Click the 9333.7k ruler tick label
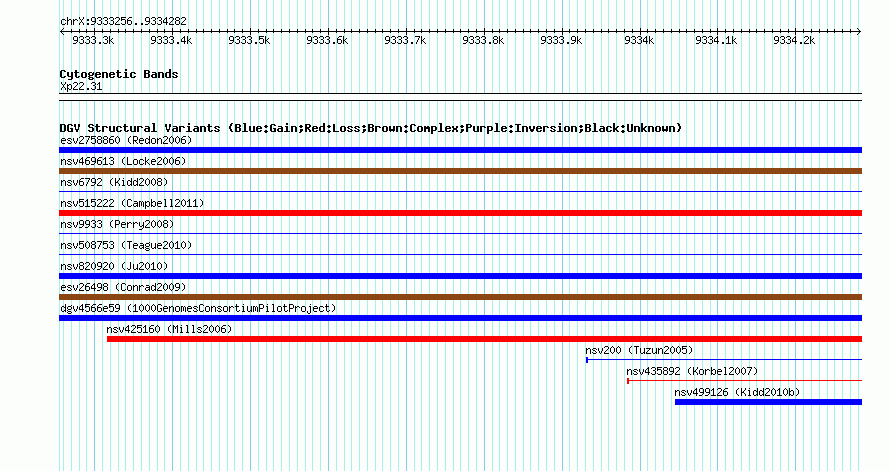The width and height of the screenshot is (890, 471). pyautogui.click(x=405, y=40)
